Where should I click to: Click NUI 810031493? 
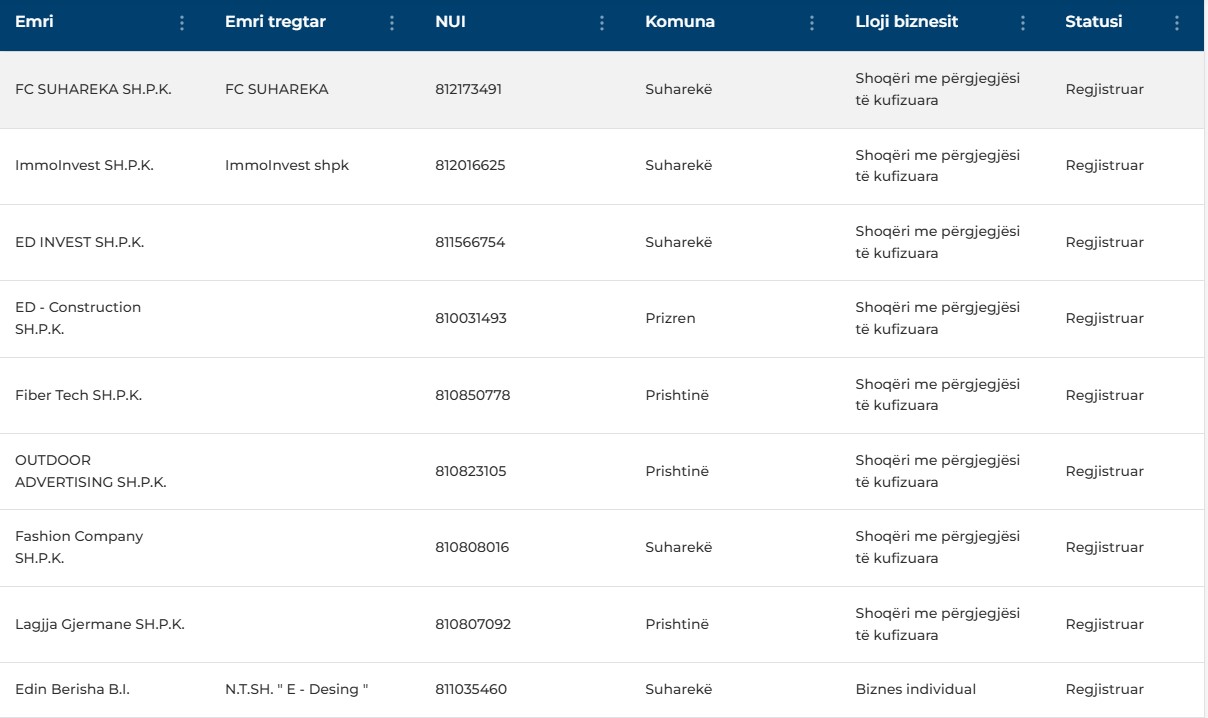pos(471,318)
